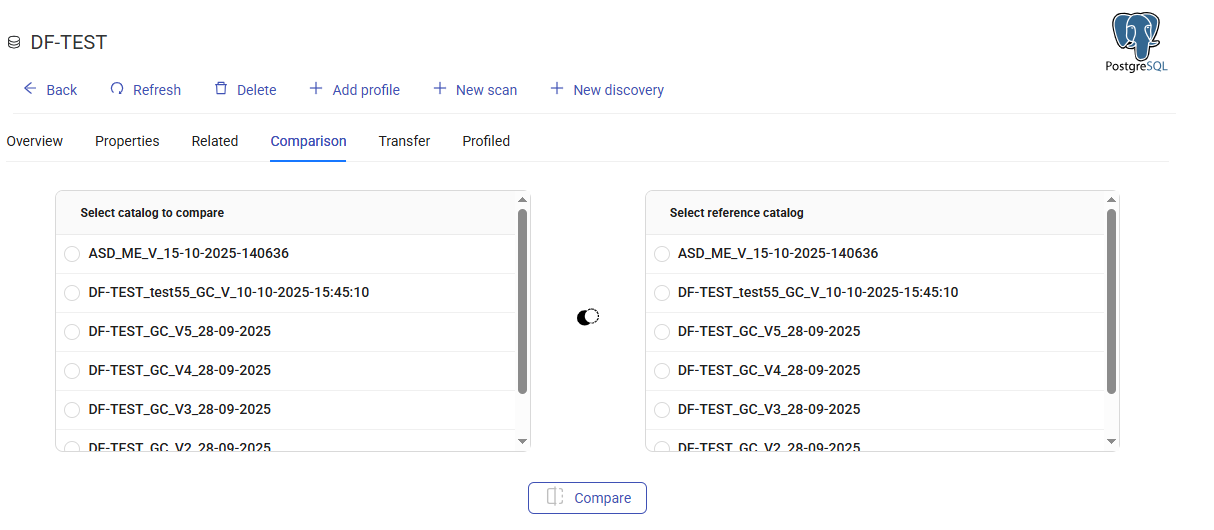This screenshot has width=1214, height=530.
Task: Toggle the switch between the catalog lists
Action: pos(588,317)
